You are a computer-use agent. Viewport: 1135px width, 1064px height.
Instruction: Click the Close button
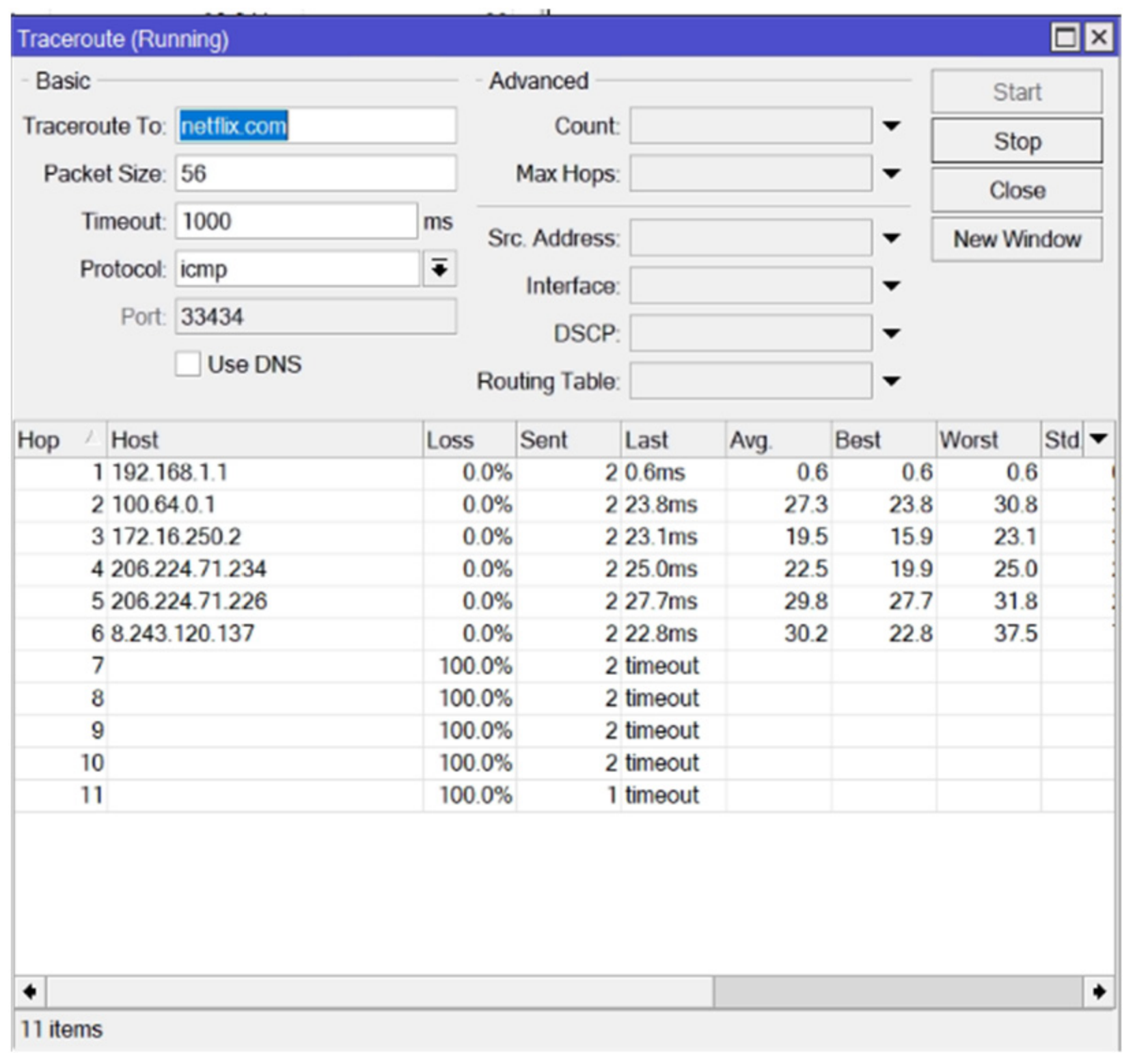click(1016, 190)
